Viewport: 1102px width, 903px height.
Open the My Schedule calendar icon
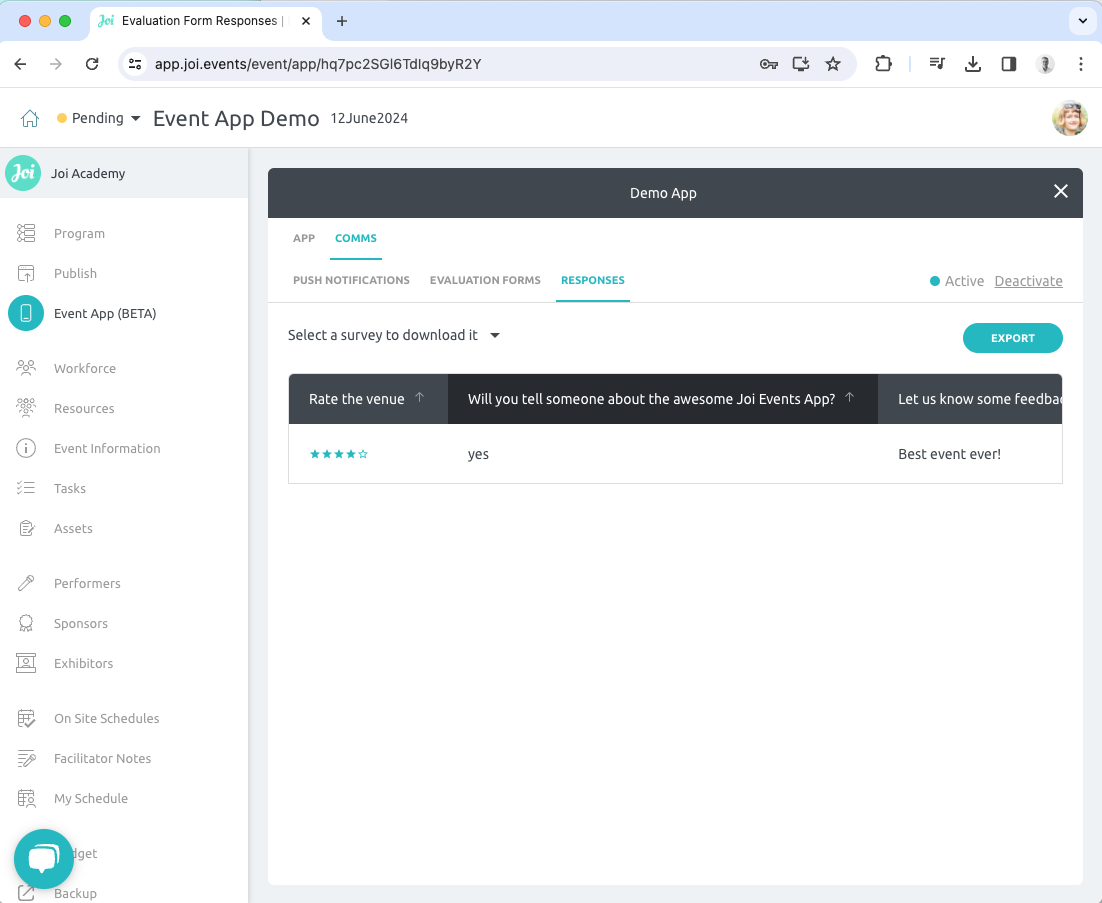coord(26,798)
